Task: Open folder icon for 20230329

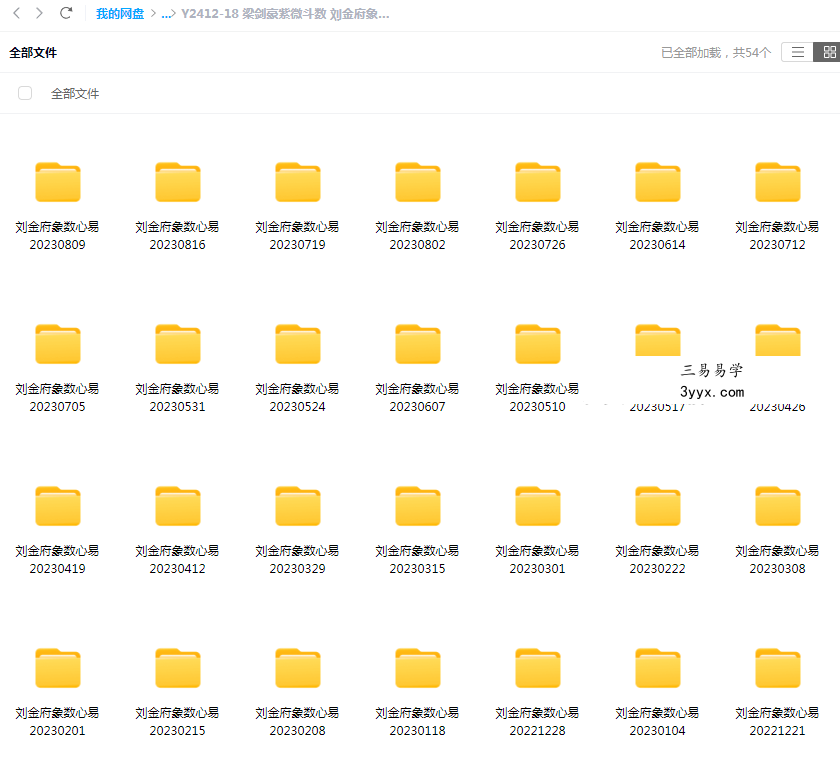Action: coord(298,507)
